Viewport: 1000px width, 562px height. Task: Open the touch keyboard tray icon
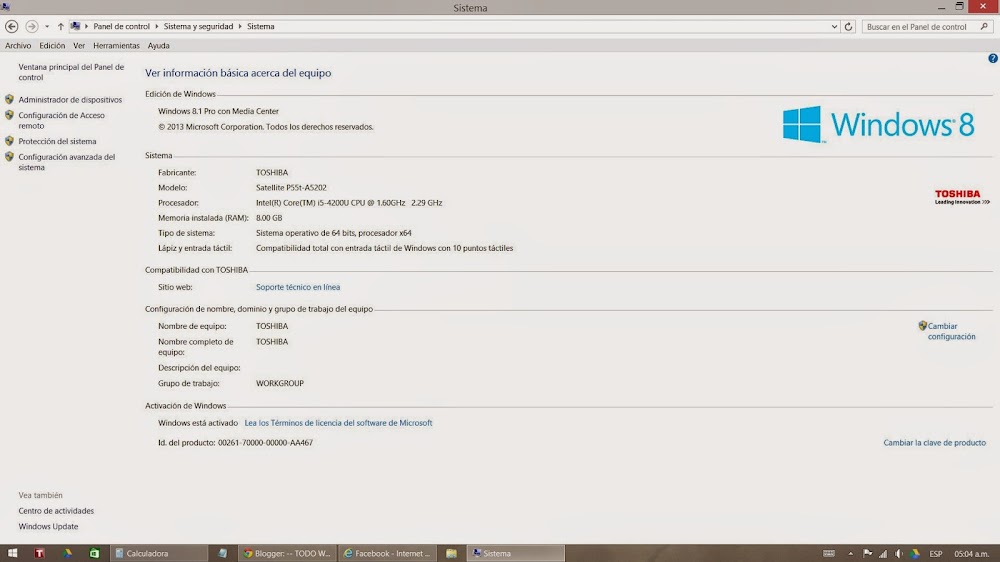828,553
